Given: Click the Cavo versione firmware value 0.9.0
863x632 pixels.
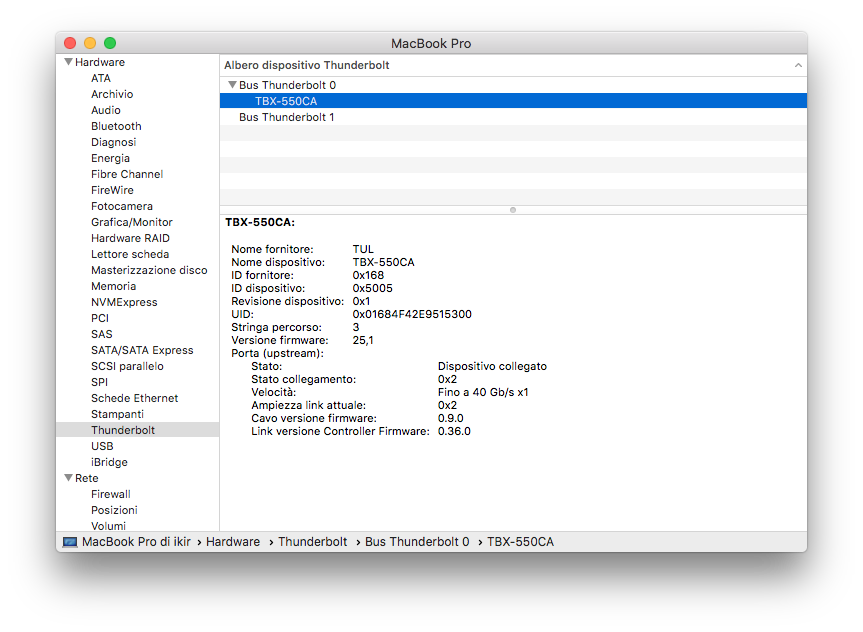Looking at the screenshot, I should point(450,418).
